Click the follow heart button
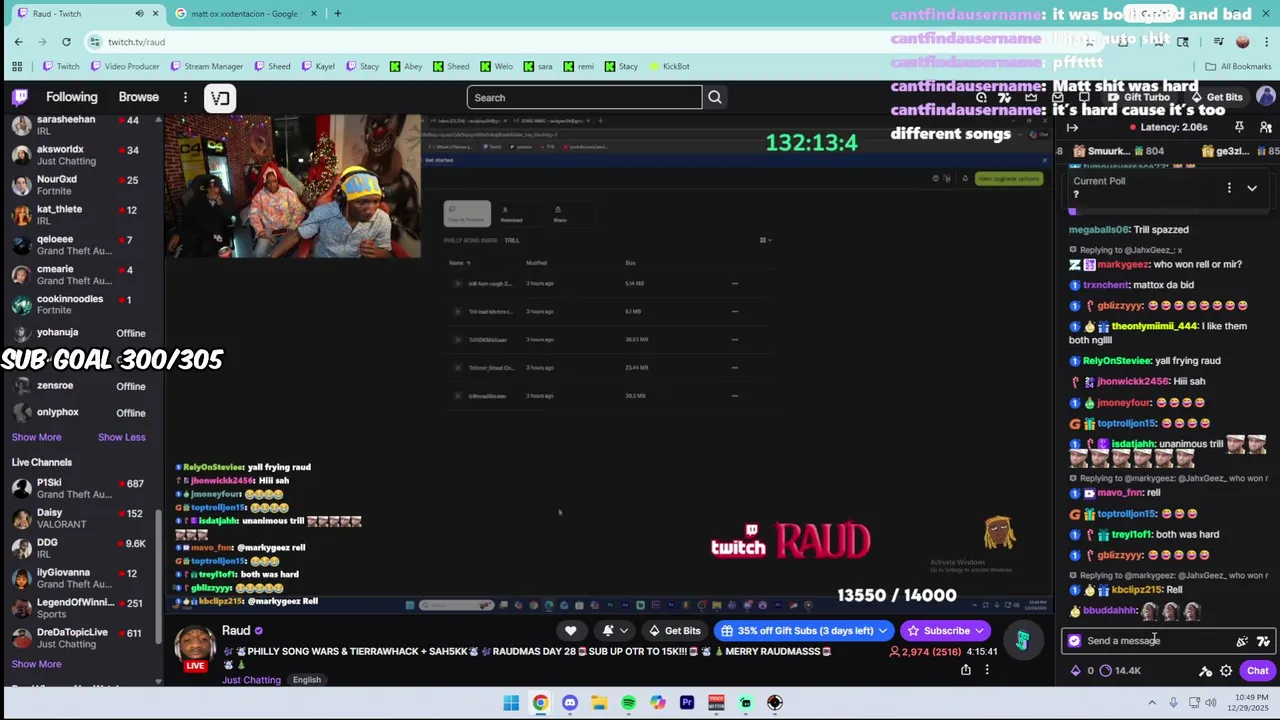The image size is (1280, 720). [x=571, y=631]
